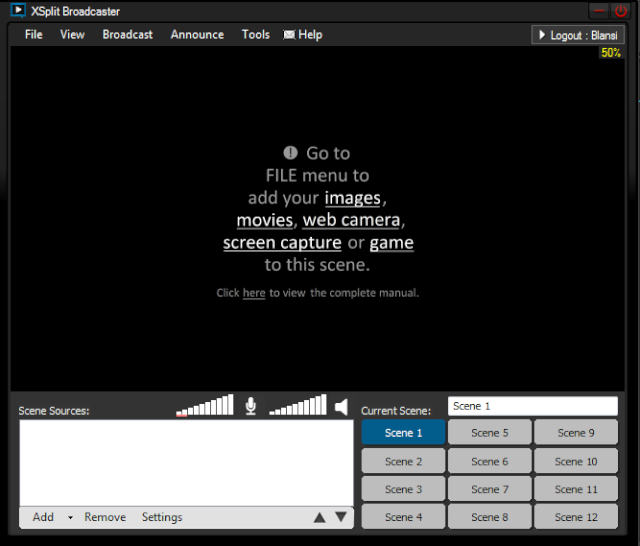Minimize the XSplit Broadcaster window

click(599, 11)
